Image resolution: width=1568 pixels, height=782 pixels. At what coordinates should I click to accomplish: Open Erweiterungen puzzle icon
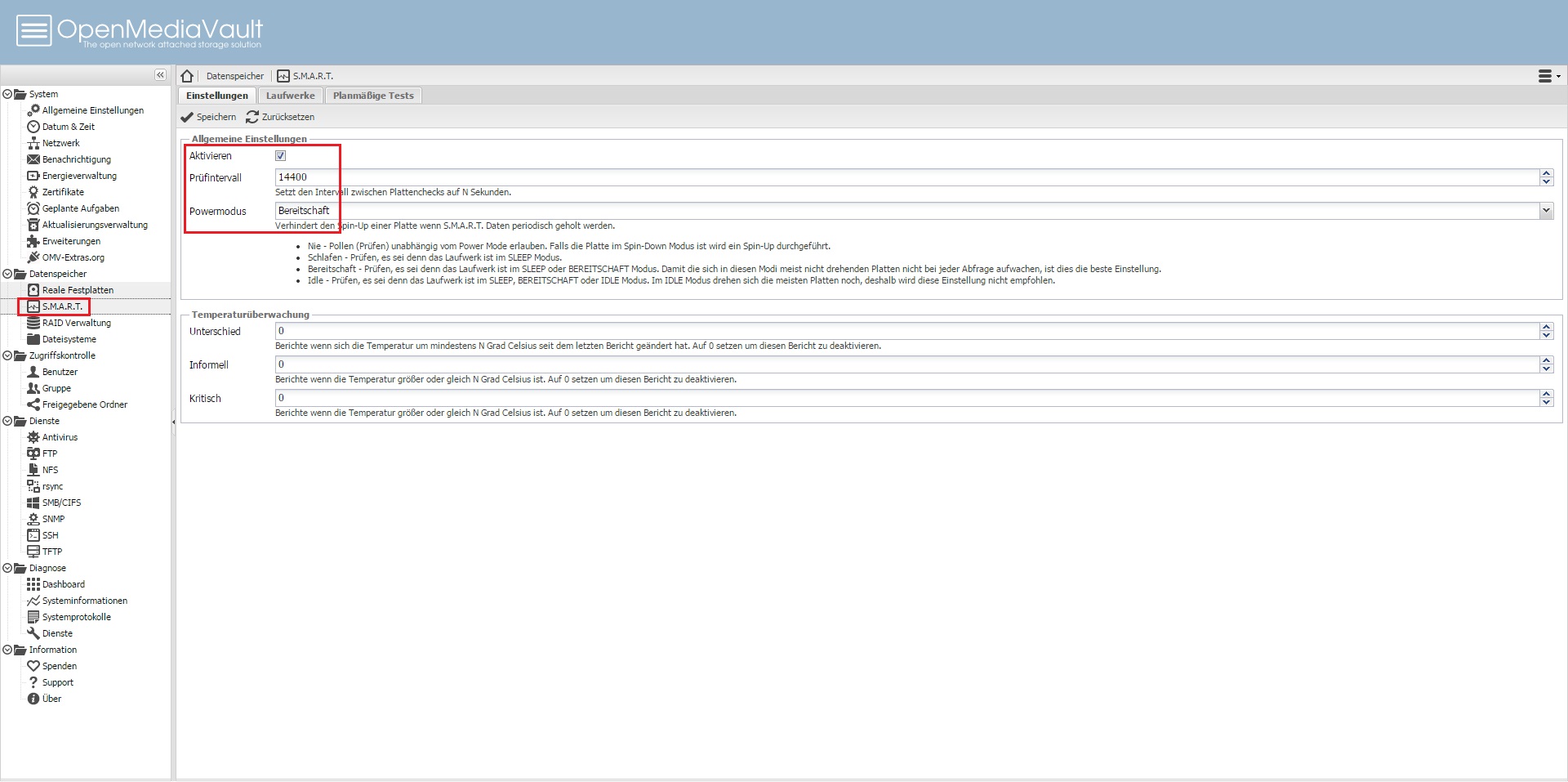pos(33,241)
